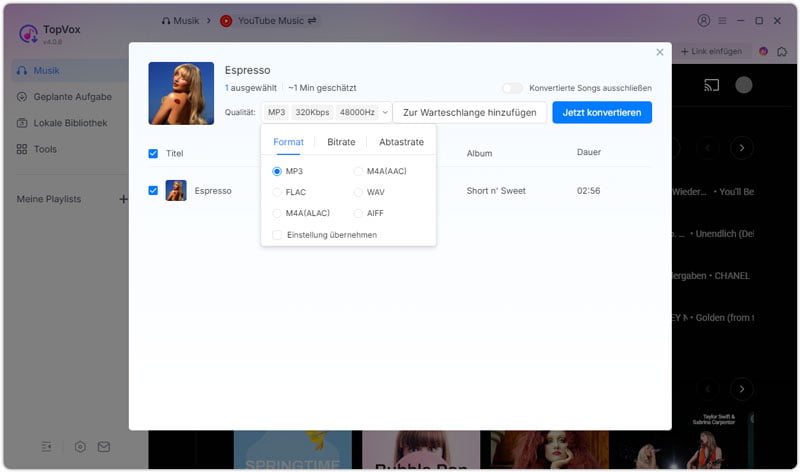
Task: Open the hamburger menu in title bar
Action: point(723,20)
